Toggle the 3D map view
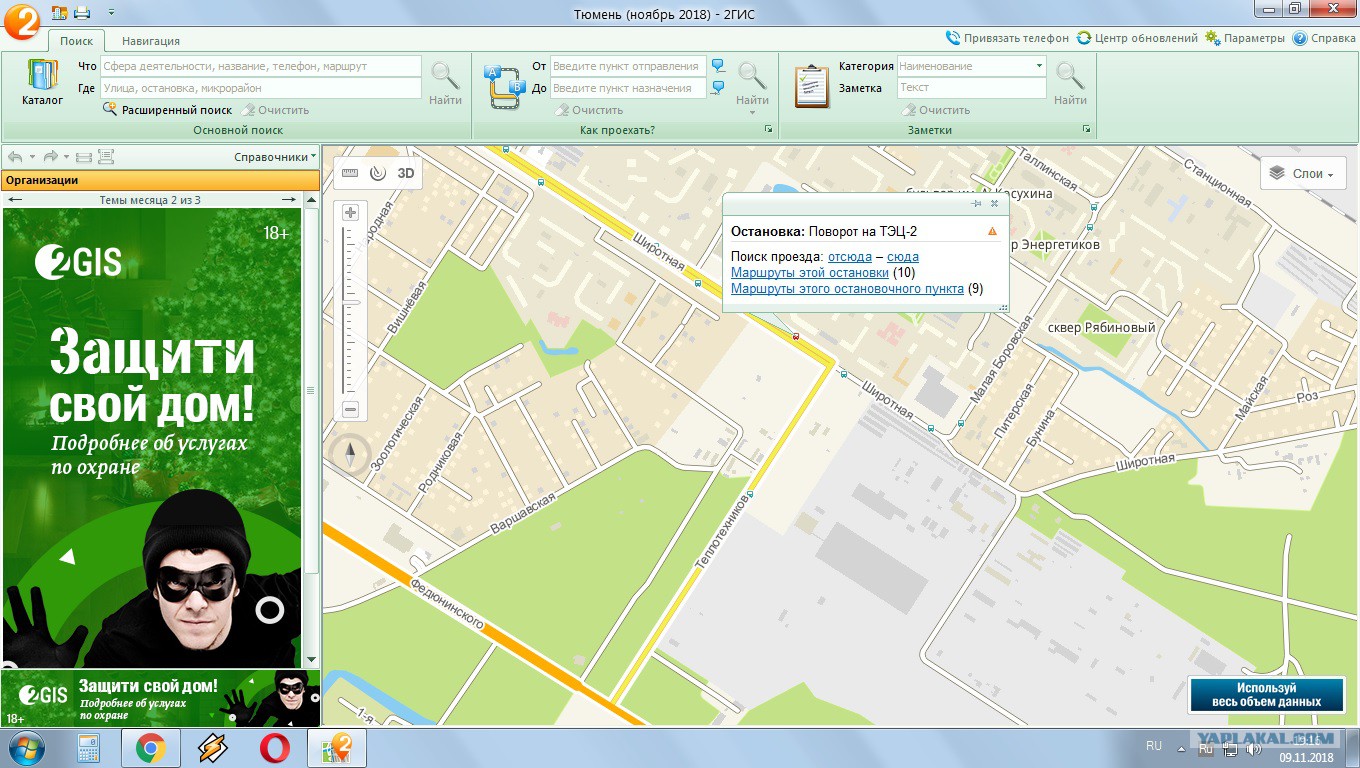 (x=406, y=173)
